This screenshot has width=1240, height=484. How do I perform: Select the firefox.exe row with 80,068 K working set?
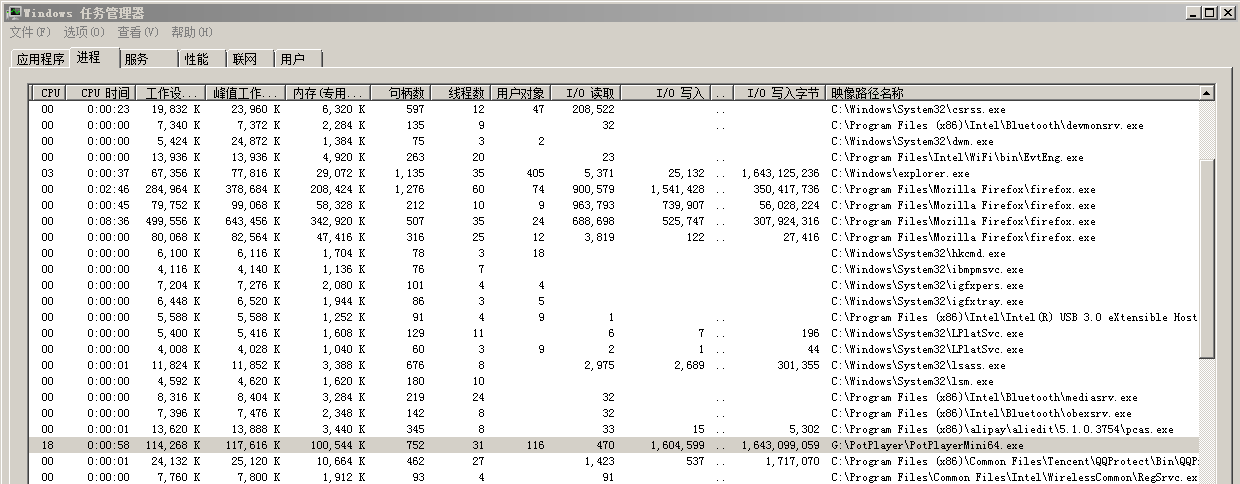[x=616, y=237]
